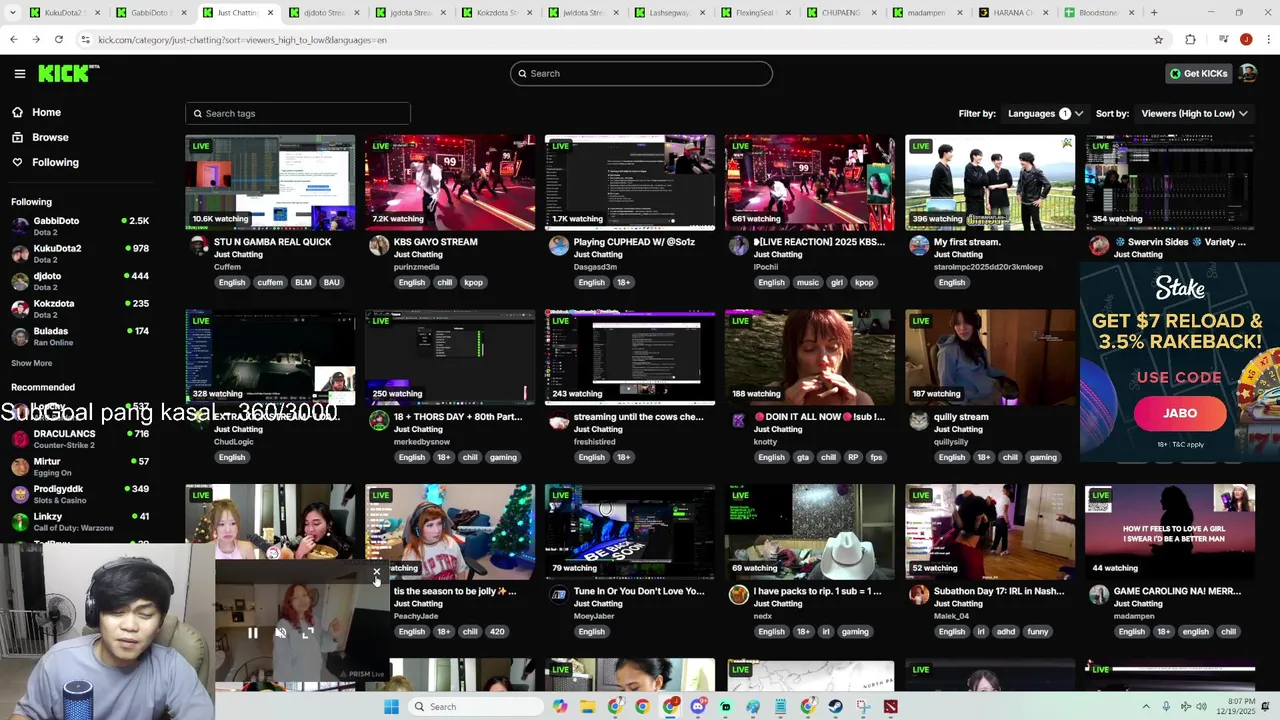Open My first stream. thumbnail
The height and width of the screenshot is (720, 1280).
(990, 183)
